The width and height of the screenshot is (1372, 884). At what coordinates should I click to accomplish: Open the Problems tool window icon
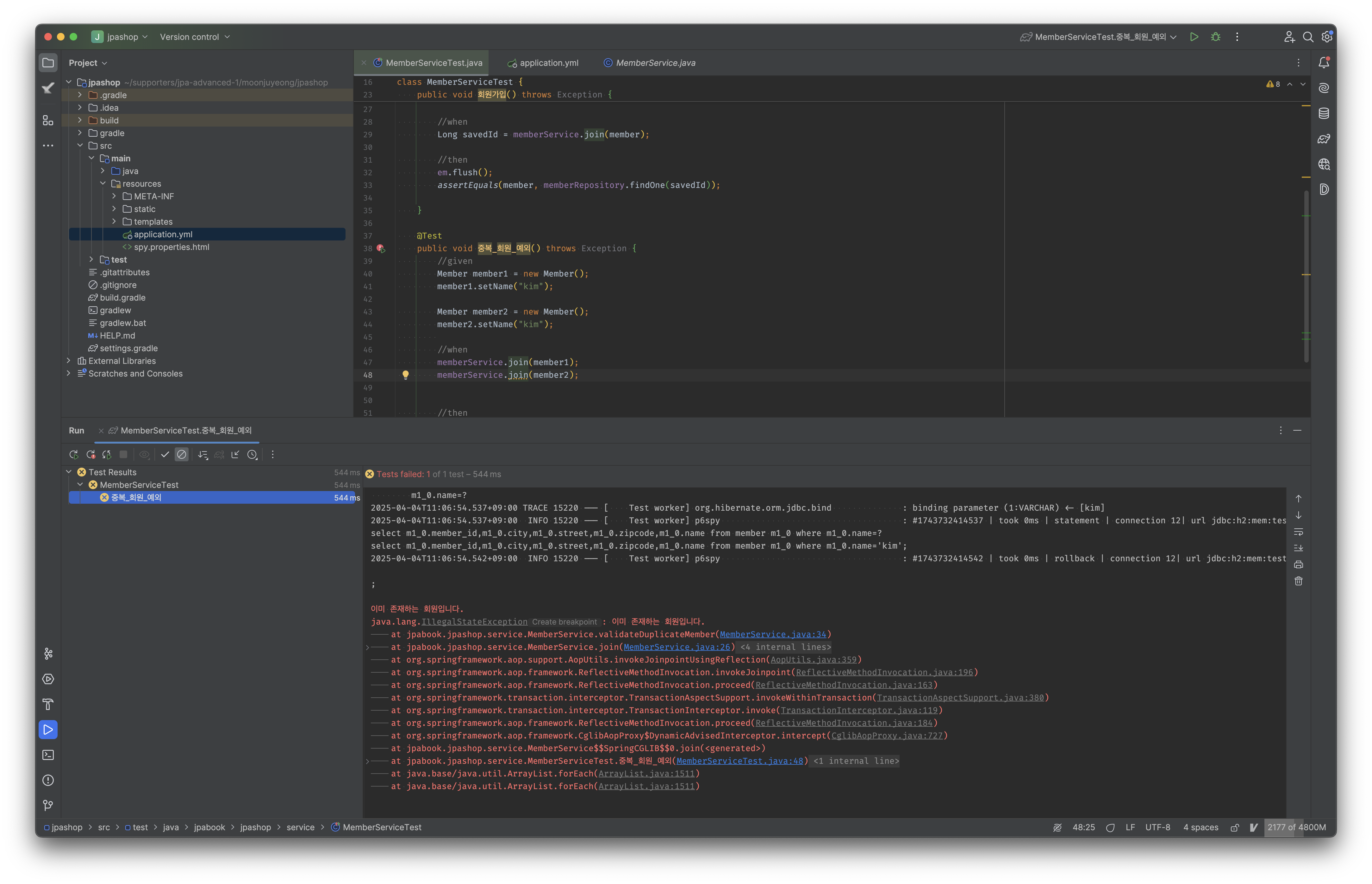pos(48,780)
